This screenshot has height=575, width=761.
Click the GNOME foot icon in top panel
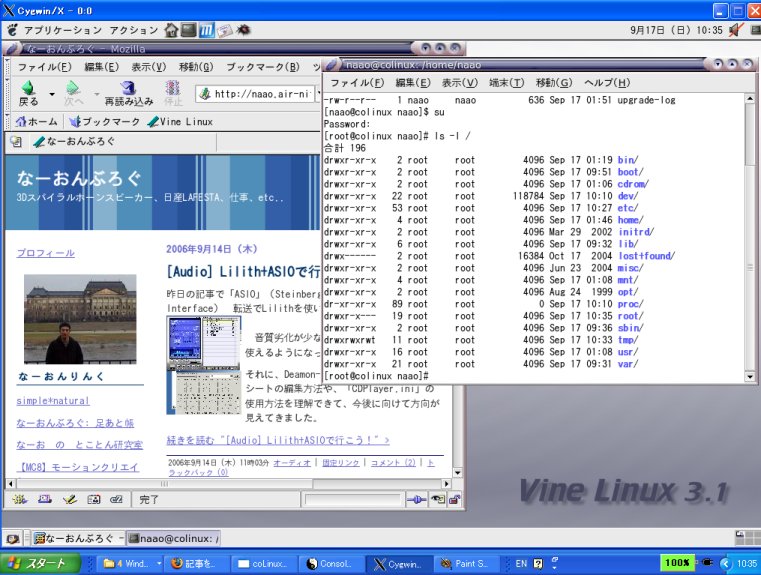point(12,30)
